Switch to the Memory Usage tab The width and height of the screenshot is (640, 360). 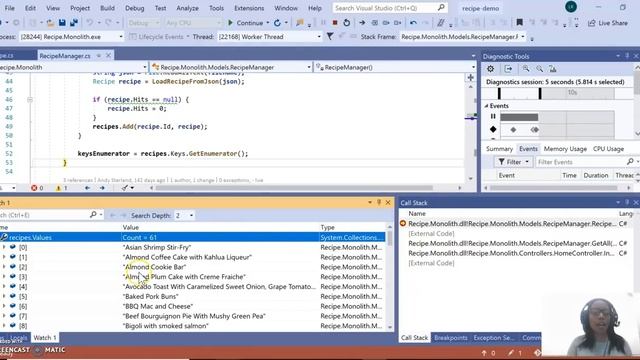tap(565, 149)
